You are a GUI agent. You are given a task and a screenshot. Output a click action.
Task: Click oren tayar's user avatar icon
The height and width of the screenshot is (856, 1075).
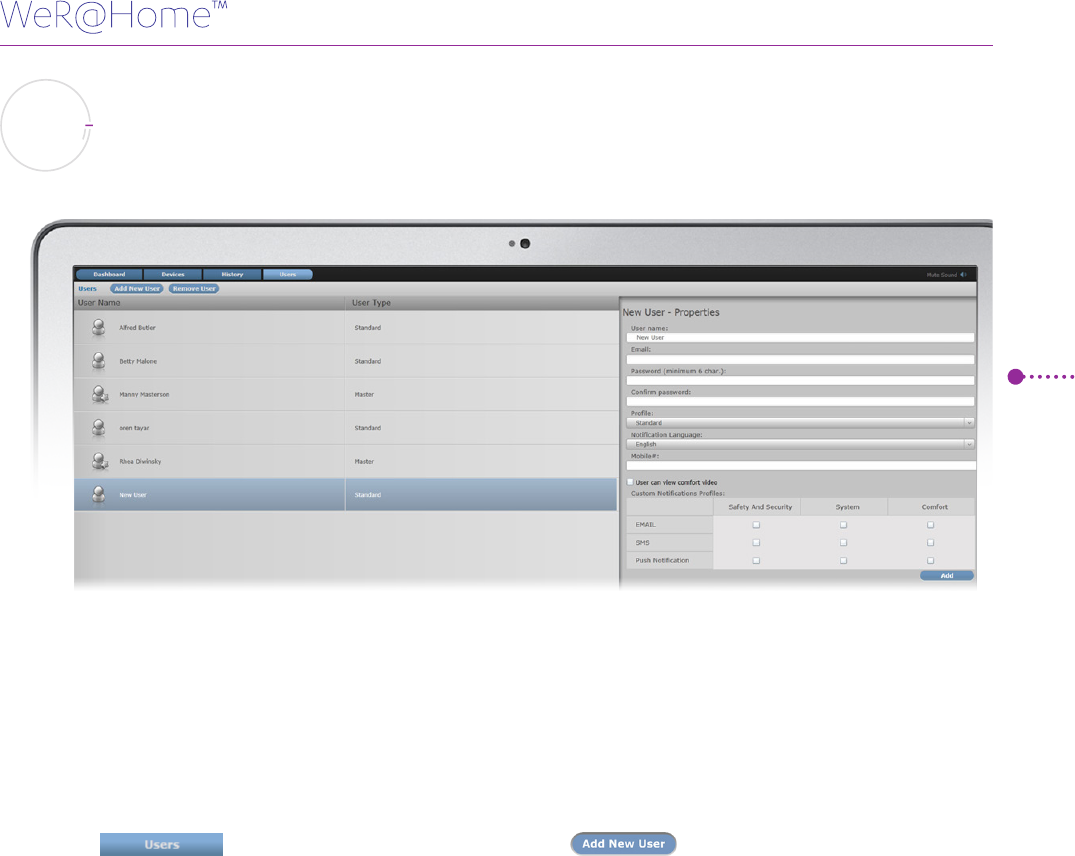99,428
